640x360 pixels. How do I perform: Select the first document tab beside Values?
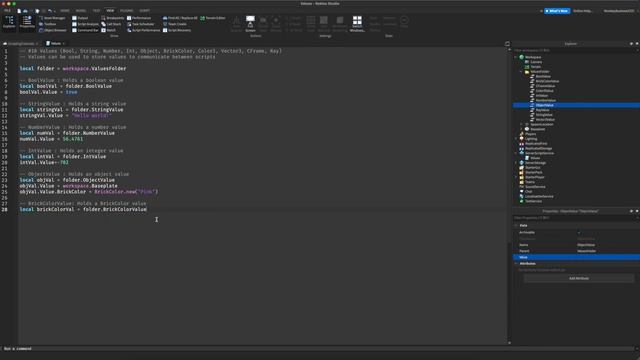click(x=20, y=43)
